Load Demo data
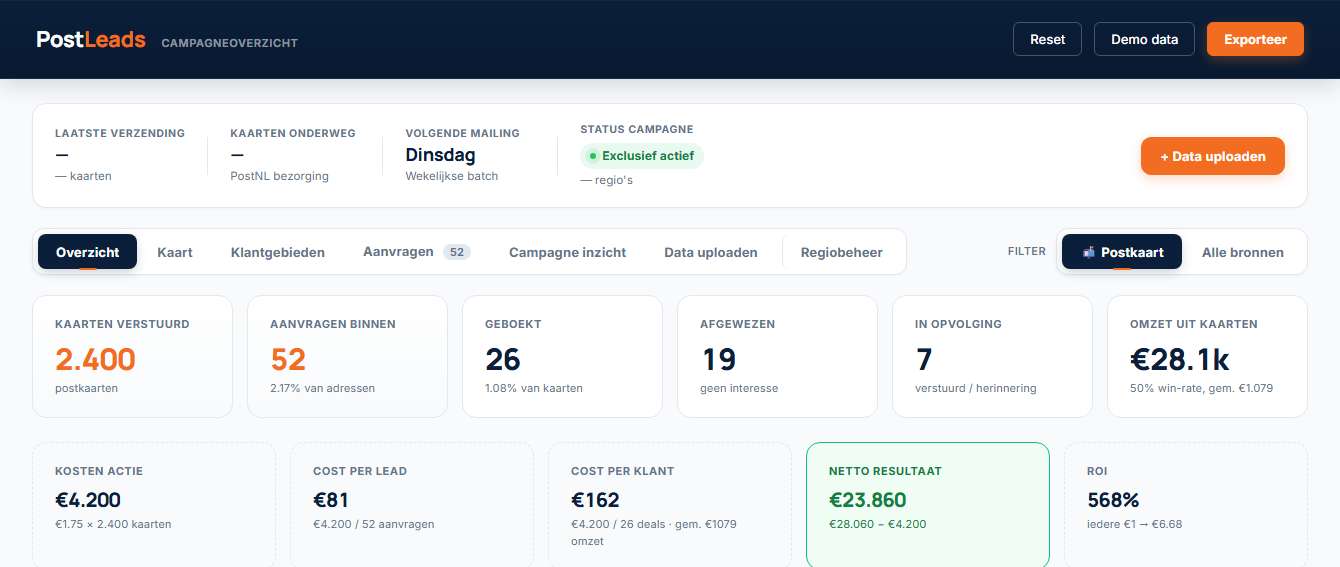This screenshot has width=1340, height=567. (x=1144, y=39)
